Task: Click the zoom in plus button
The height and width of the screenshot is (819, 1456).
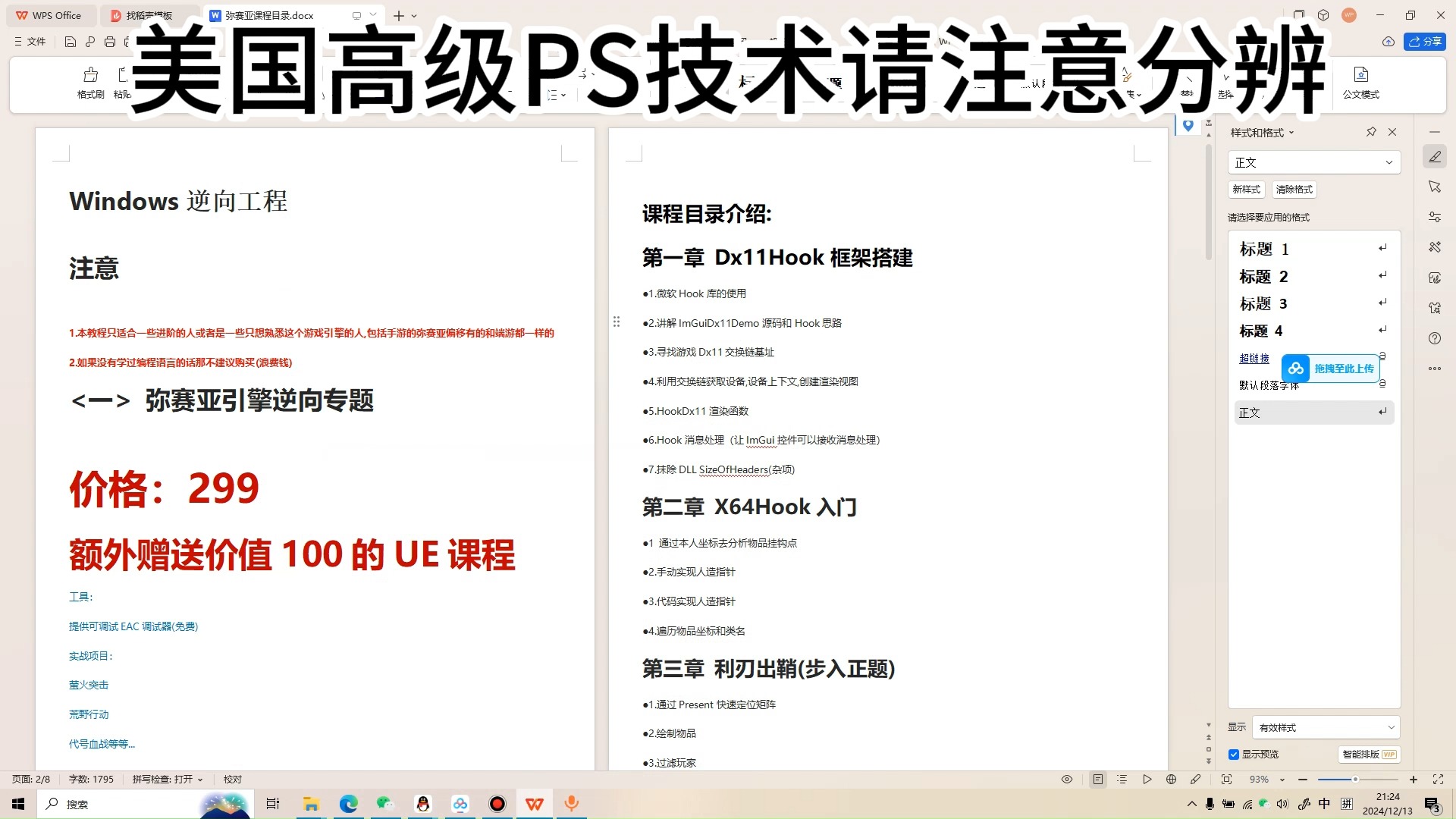Action: 1414,780
